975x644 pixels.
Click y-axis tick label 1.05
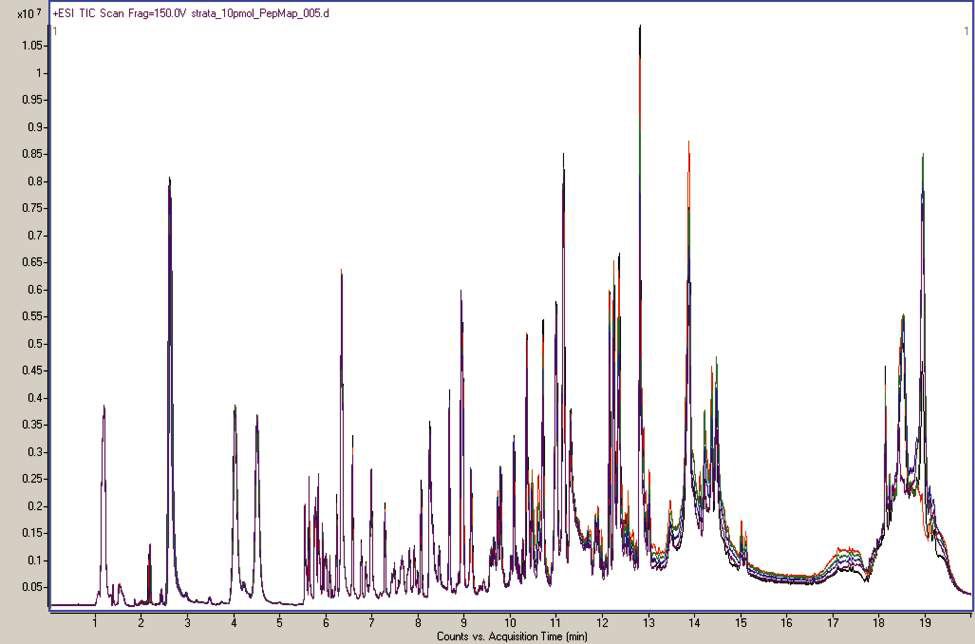click(30, 45)
